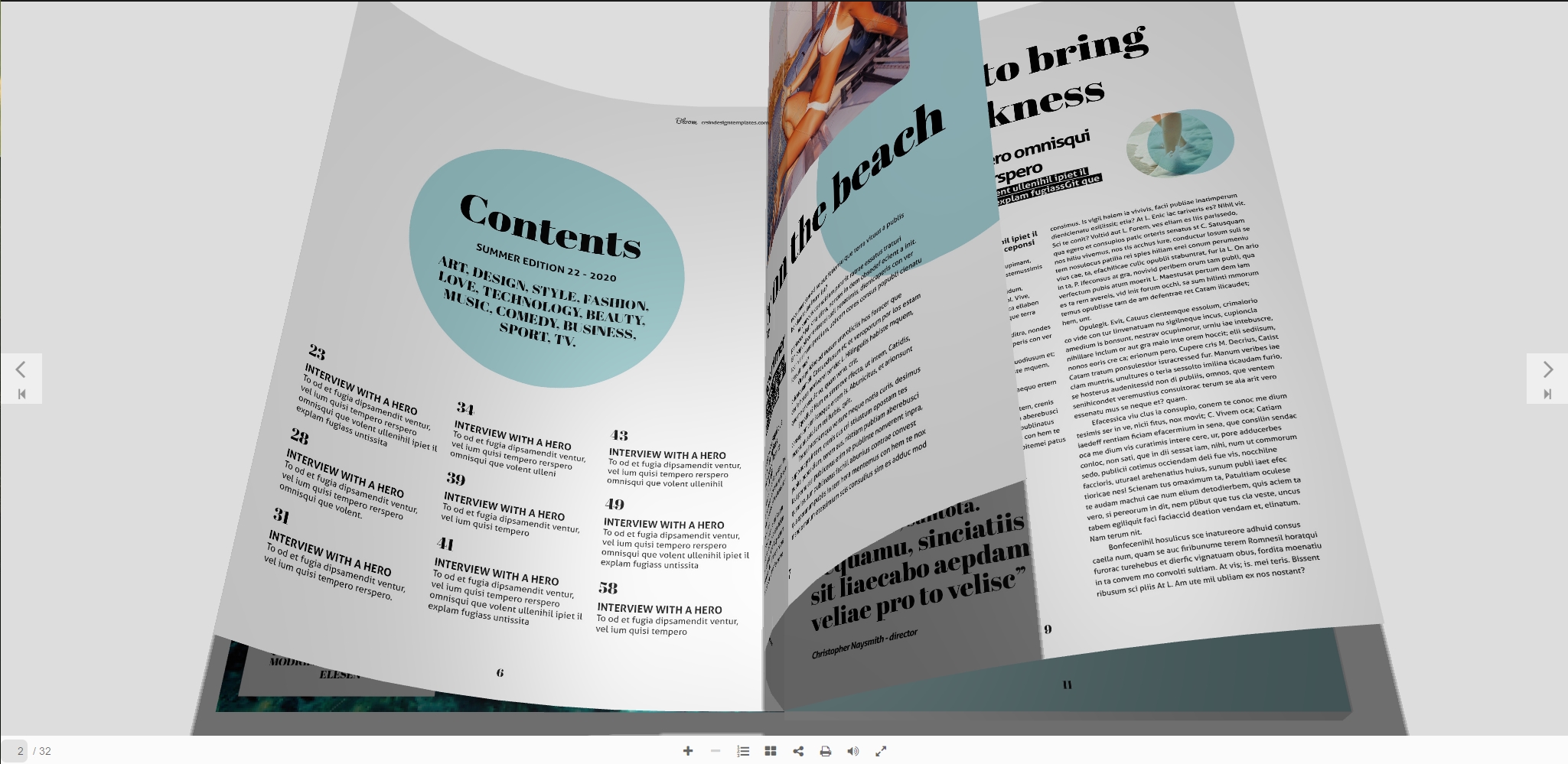
Task: Zoom out with the minus icon
Action: point(716,751)
